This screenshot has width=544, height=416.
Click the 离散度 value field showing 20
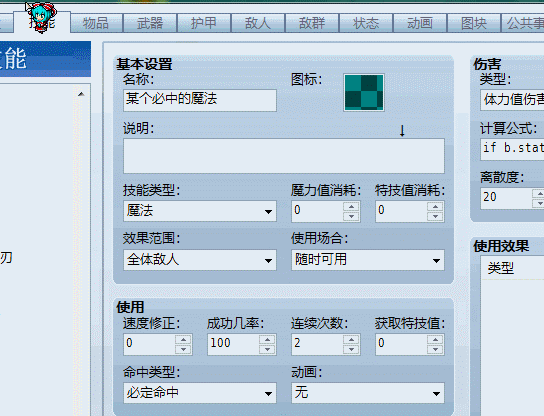coord(506,198)
